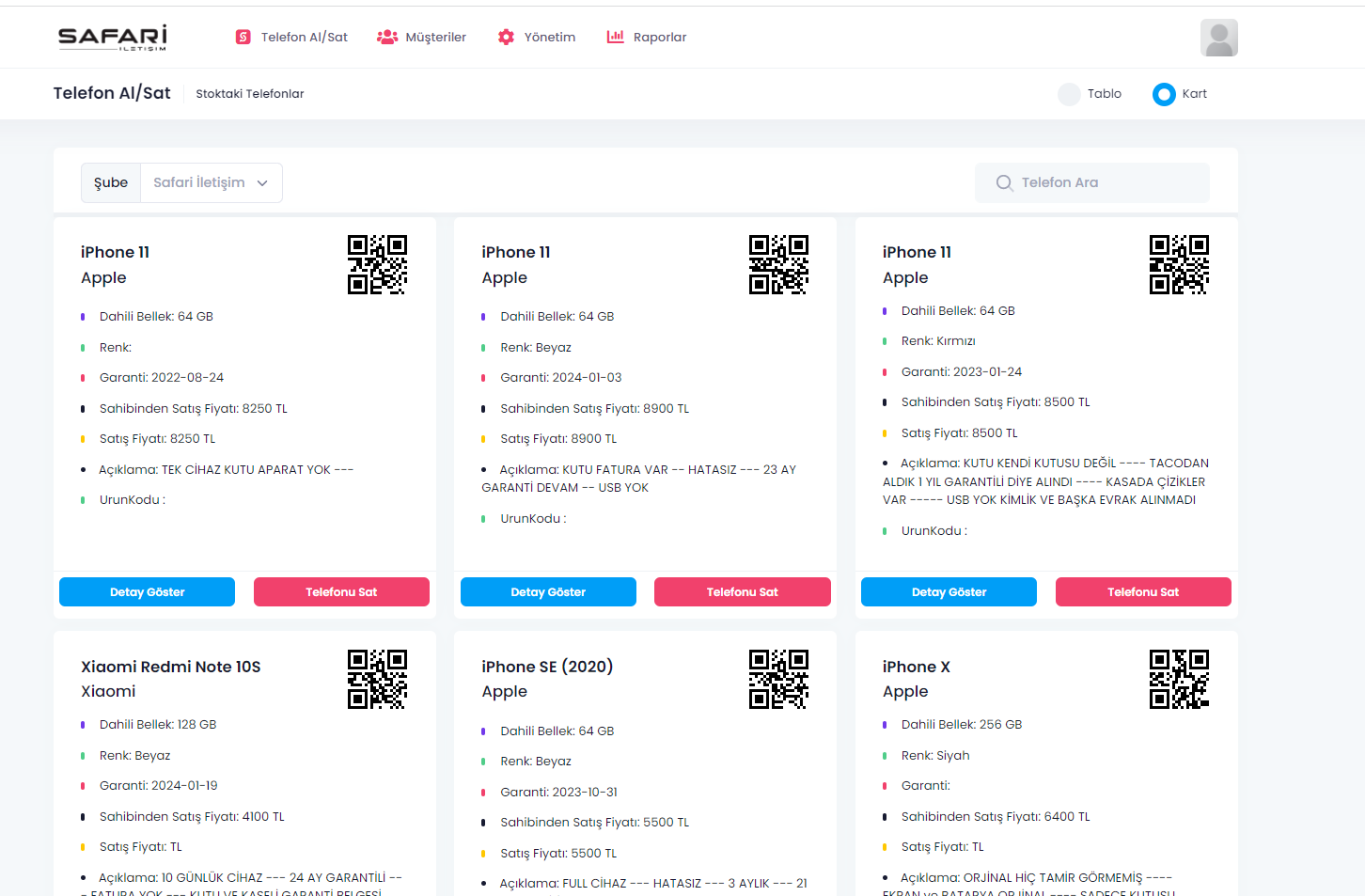Screen dimensions: 1365x896
Task: Click Detay Göster on iPhone 11 8250 TL card
Action: 147,591
